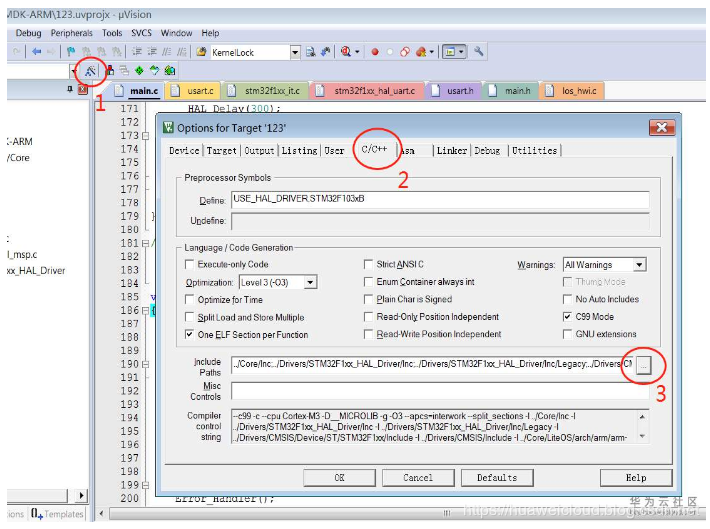The image size is (710, 529).
Task: Uncheck C99 Mode checkbox
Action: pyautogui.click(x=567, y=317)
